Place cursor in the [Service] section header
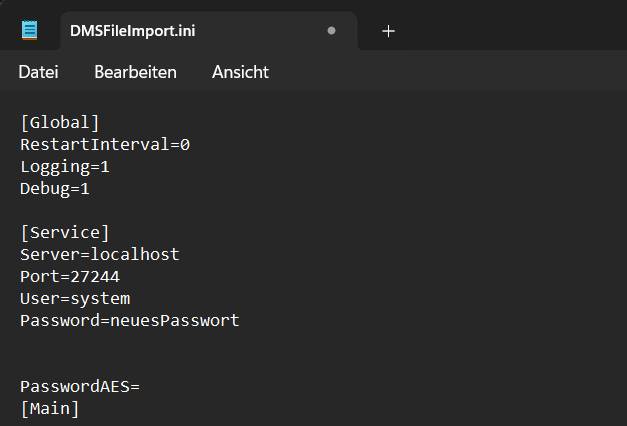This screenshot has width=627, height=426. click(x=65, y=233)
